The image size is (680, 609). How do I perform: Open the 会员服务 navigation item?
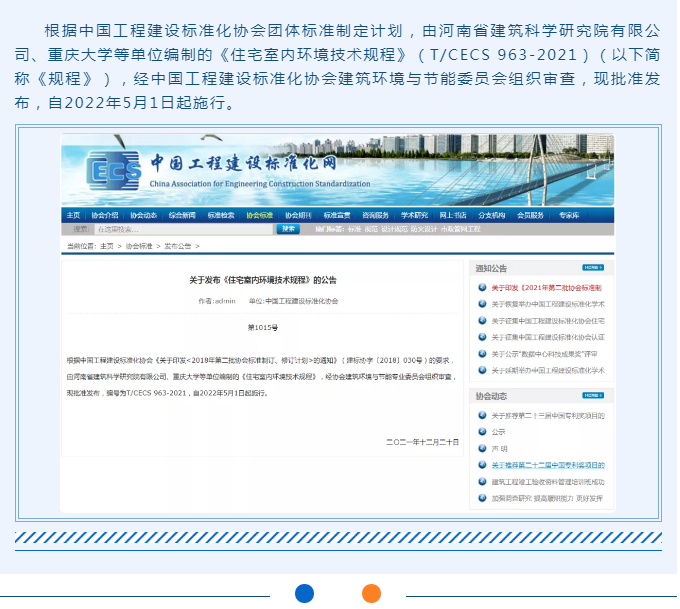tap(530, 215)
